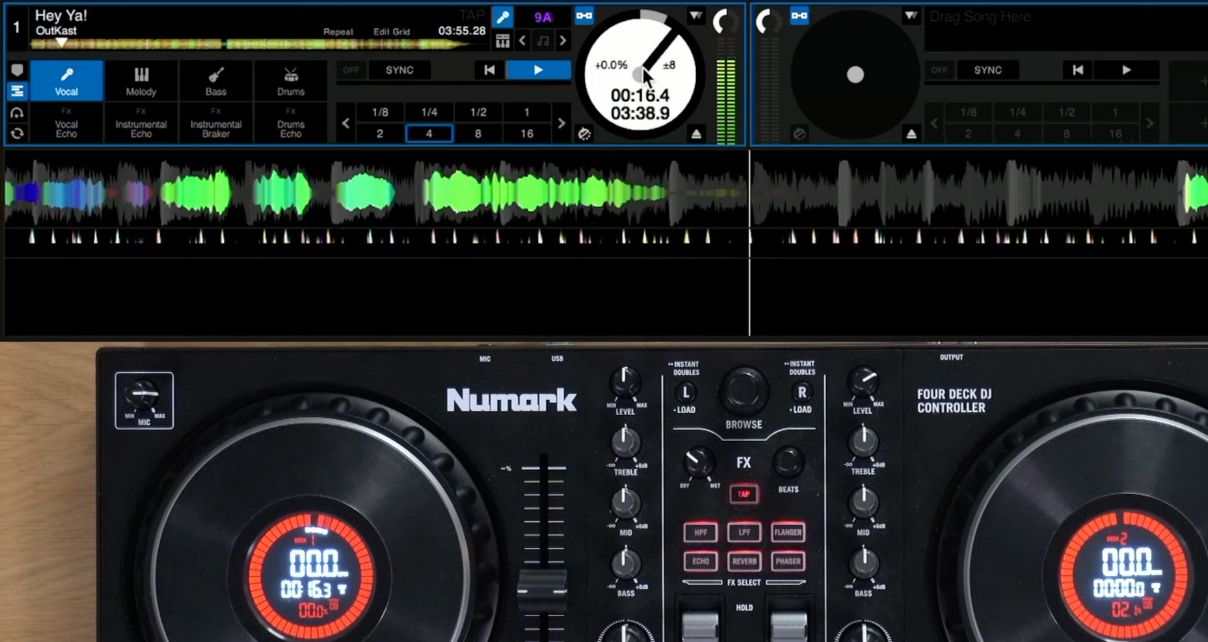This screenshot has width=1208, height=642.
Task: Select the Drums stem pad
Action: pyautogui.click(x=291, y=80)
